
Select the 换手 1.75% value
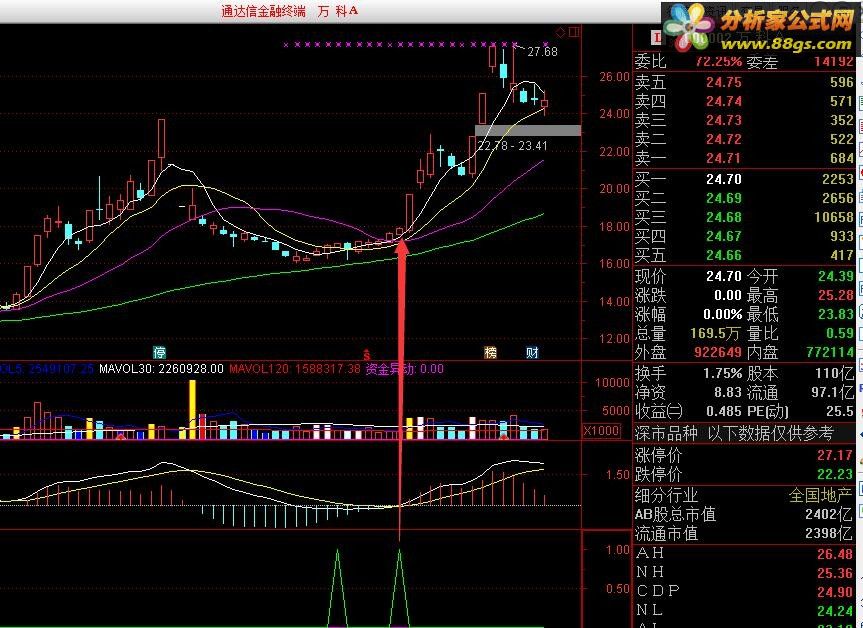point(723,373)
